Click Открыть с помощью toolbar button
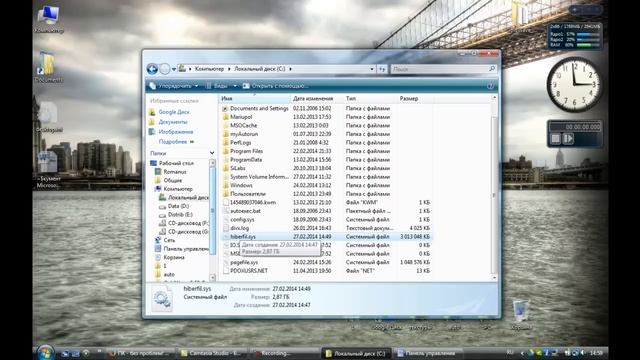The width and height of the screenshot is (640, 360). click(x=275, y=86)
